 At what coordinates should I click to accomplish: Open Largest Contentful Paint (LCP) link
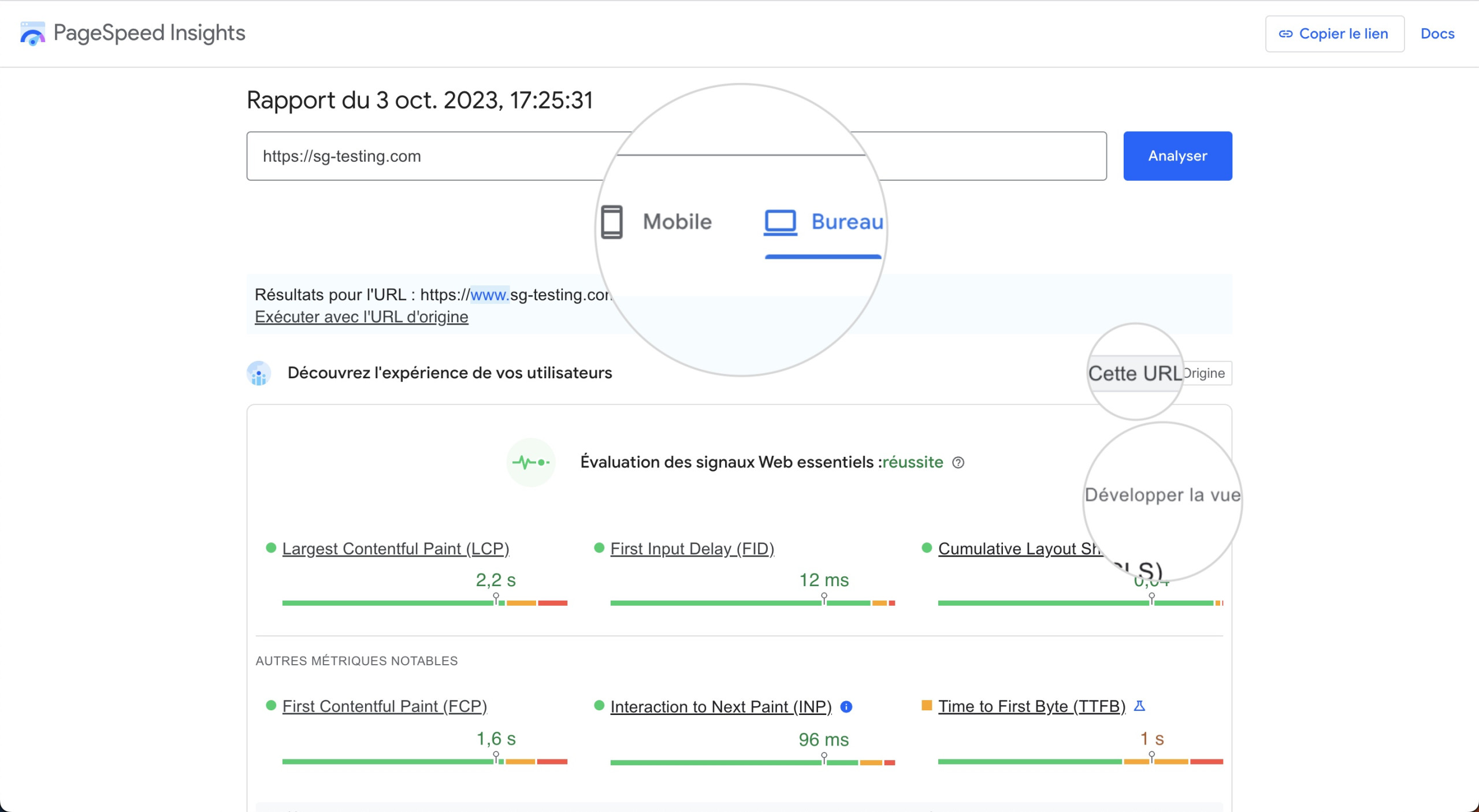pyautogui.click(x=396, y=549)
